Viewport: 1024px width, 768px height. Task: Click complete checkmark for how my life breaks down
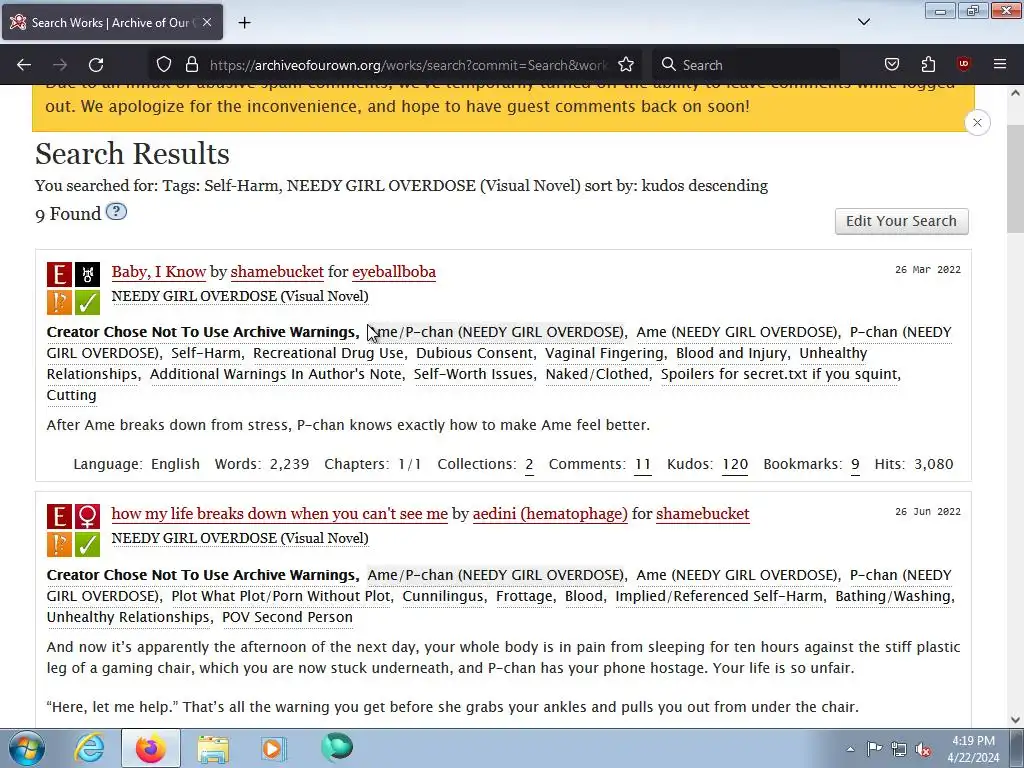(87, 544)
